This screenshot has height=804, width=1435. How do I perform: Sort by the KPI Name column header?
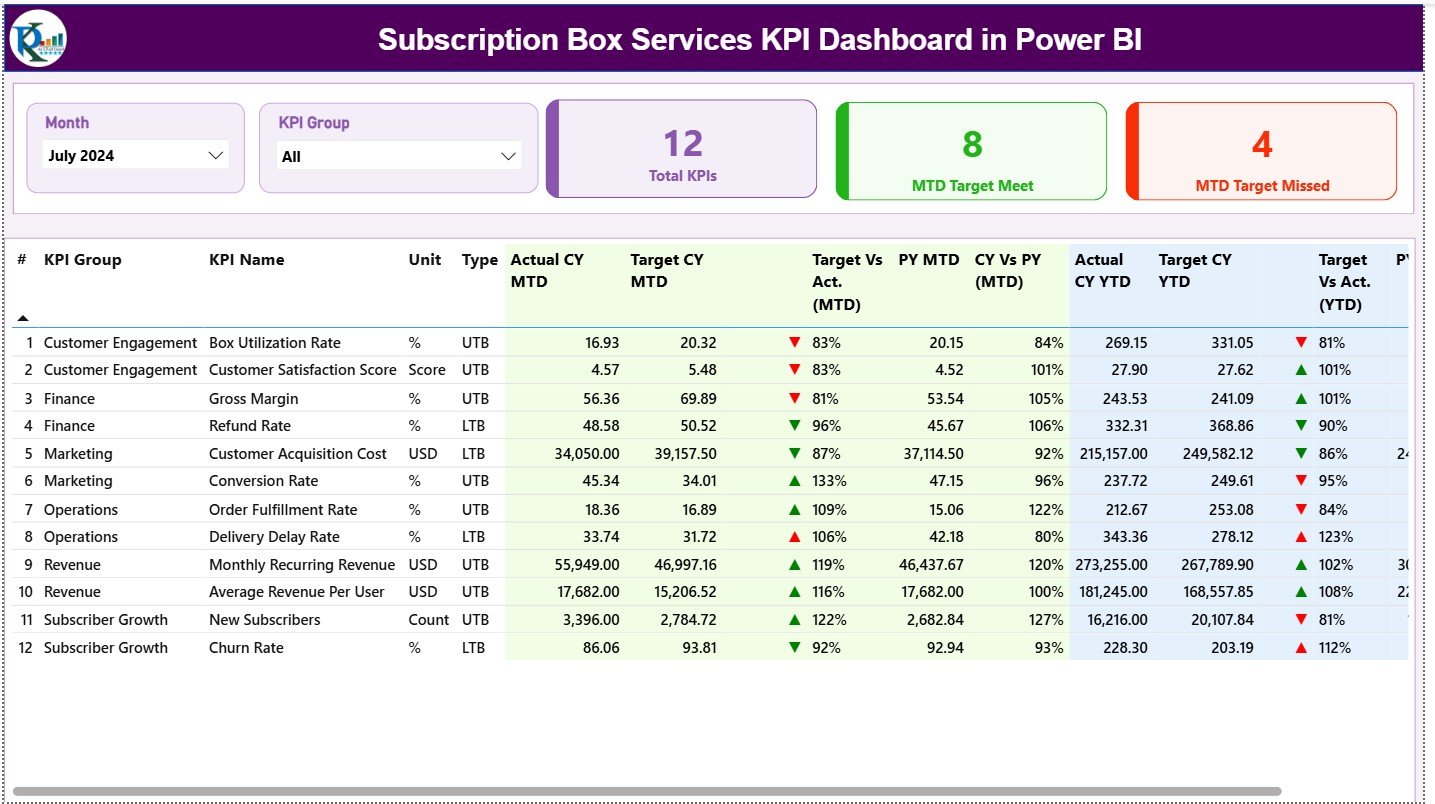[x=246, y=259]
